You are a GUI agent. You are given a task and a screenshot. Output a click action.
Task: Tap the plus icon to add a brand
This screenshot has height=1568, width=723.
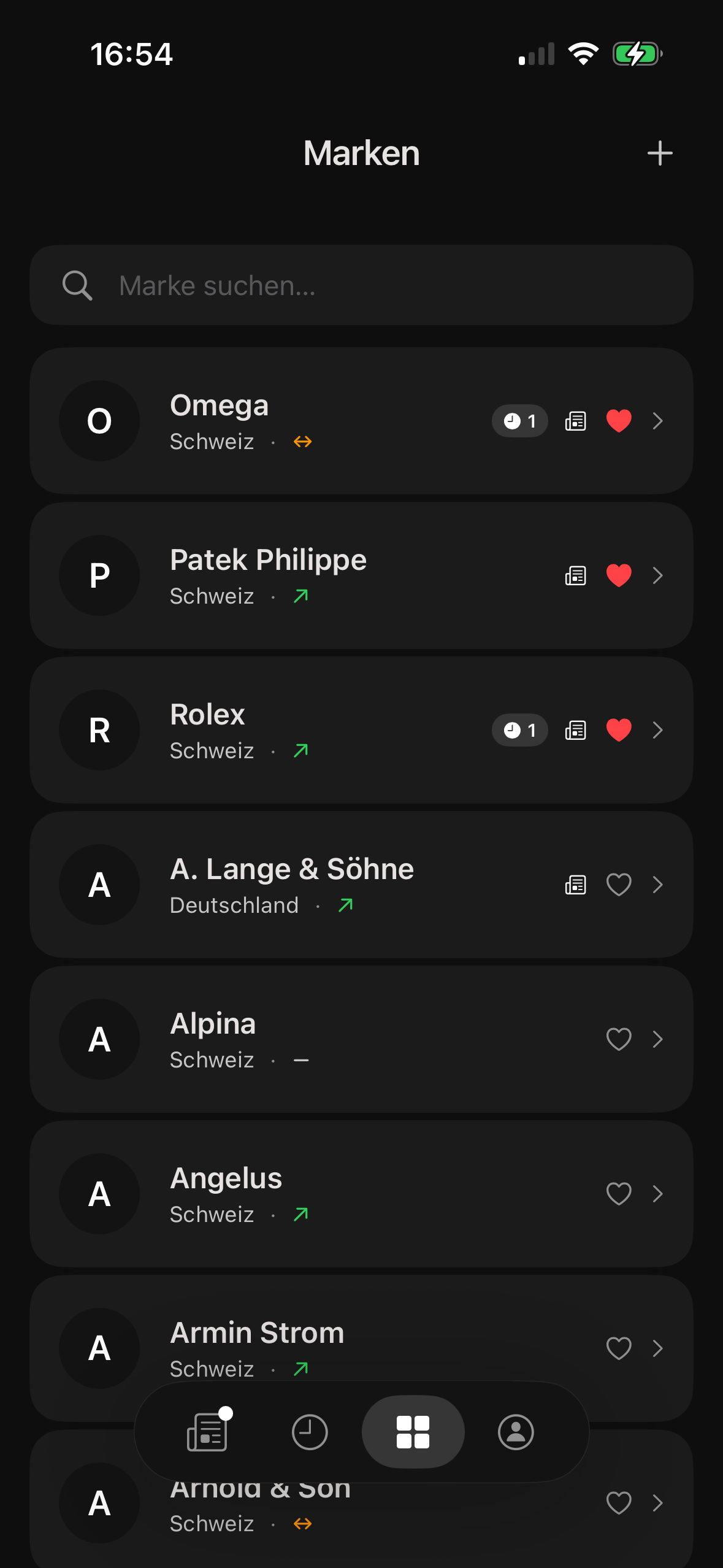click(x=660, y=153)
